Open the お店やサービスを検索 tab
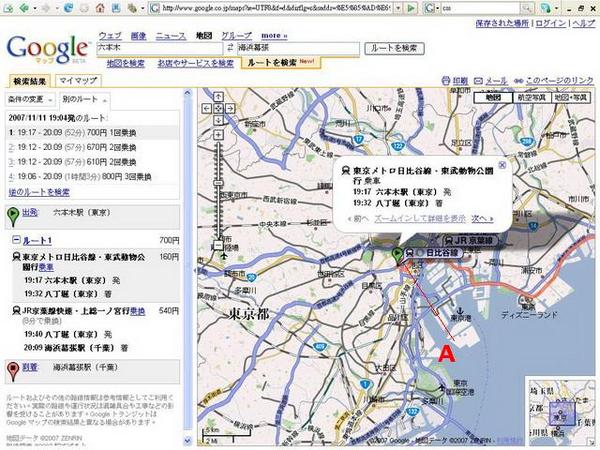600x450 pixels. coord(196,63)
